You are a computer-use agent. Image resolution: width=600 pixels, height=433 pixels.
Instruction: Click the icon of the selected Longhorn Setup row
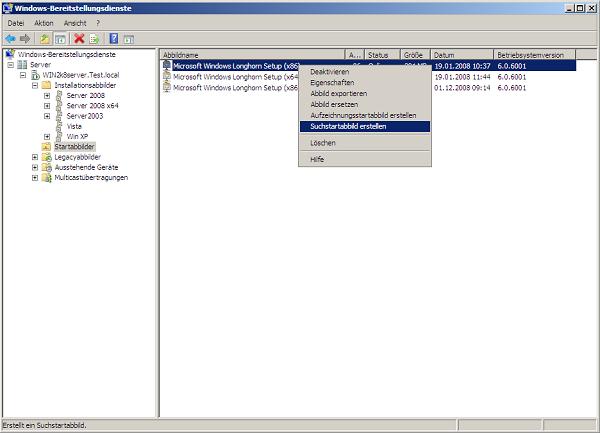167,65
